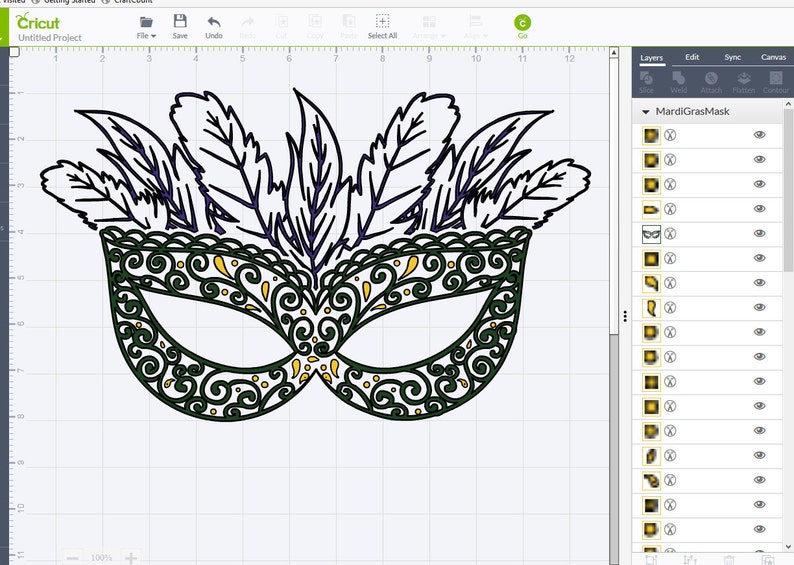Click the canvas scrollbar up arrow
This screenshot has height=565, width=794.
click(614, 53)
